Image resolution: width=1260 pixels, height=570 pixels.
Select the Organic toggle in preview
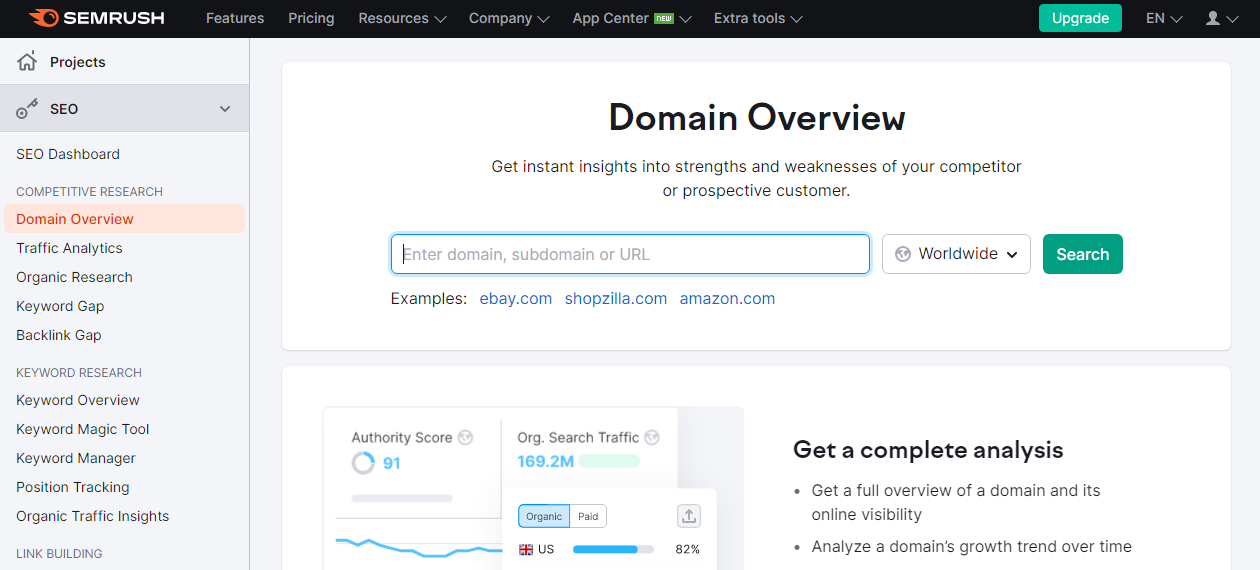[544, 516]
